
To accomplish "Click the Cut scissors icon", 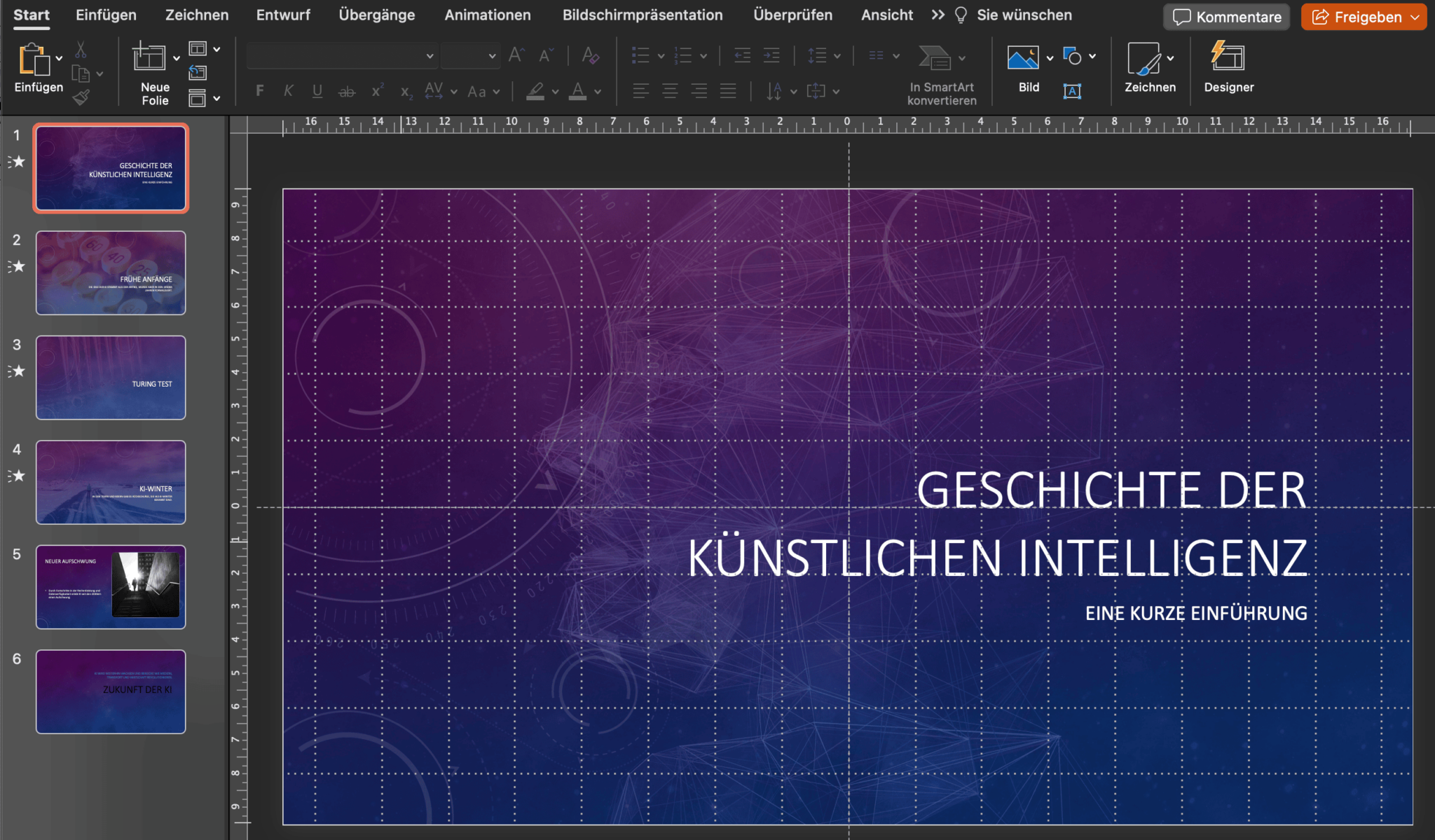I will pos(81,50).
